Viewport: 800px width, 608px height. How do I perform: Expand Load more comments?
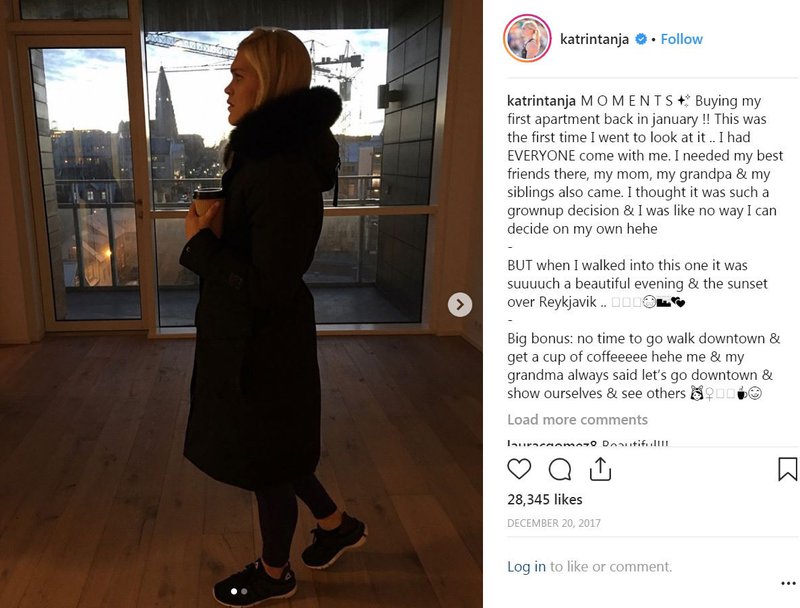(577, 419)
